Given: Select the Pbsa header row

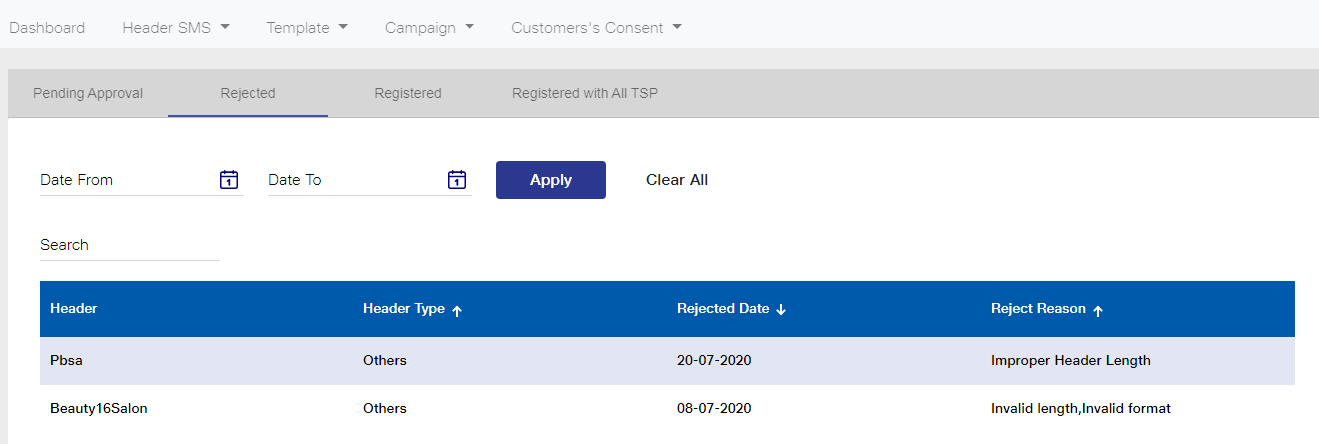Looking at the screenshot, I should [x=667, y=361].
